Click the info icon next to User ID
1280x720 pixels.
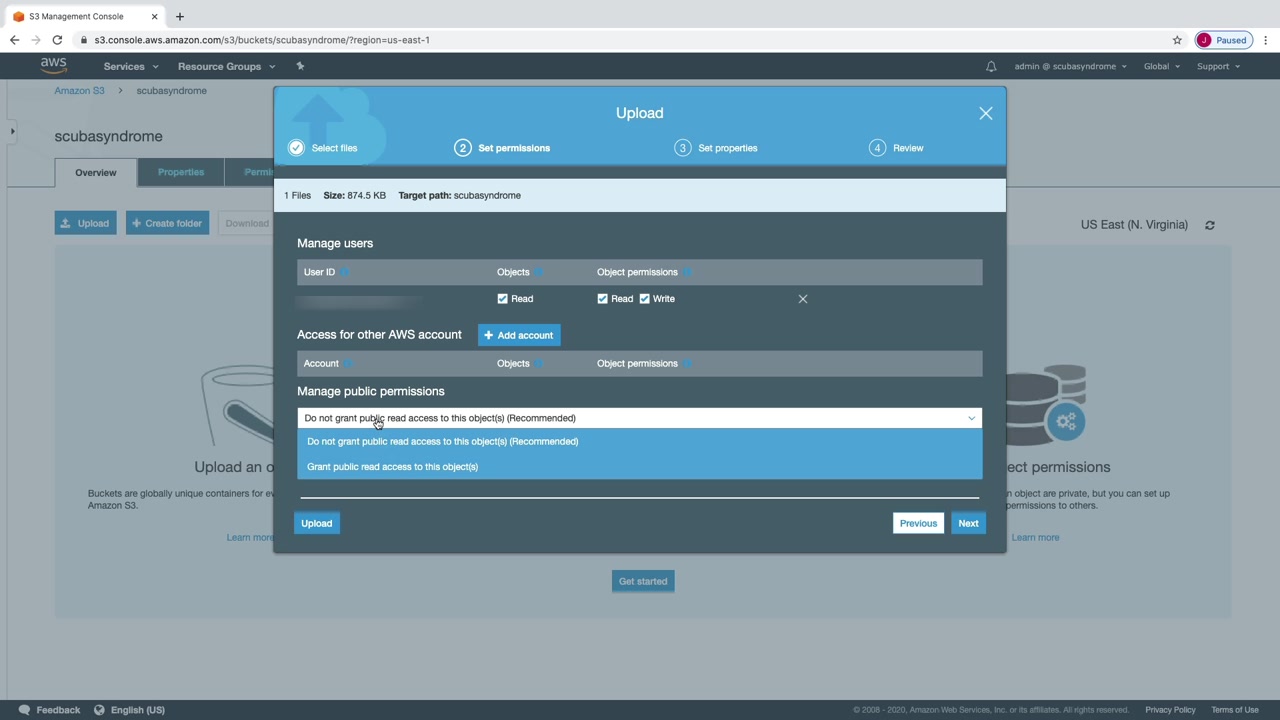coord(344,272)
